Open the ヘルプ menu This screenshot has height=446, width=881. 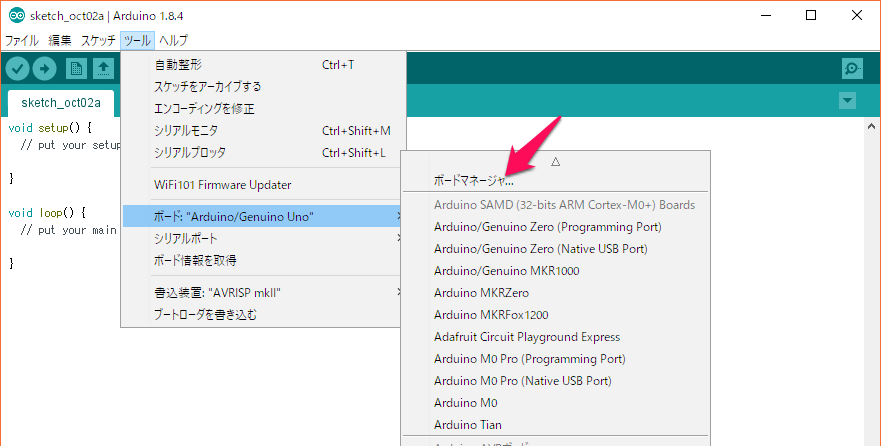[x=173, y=41]
